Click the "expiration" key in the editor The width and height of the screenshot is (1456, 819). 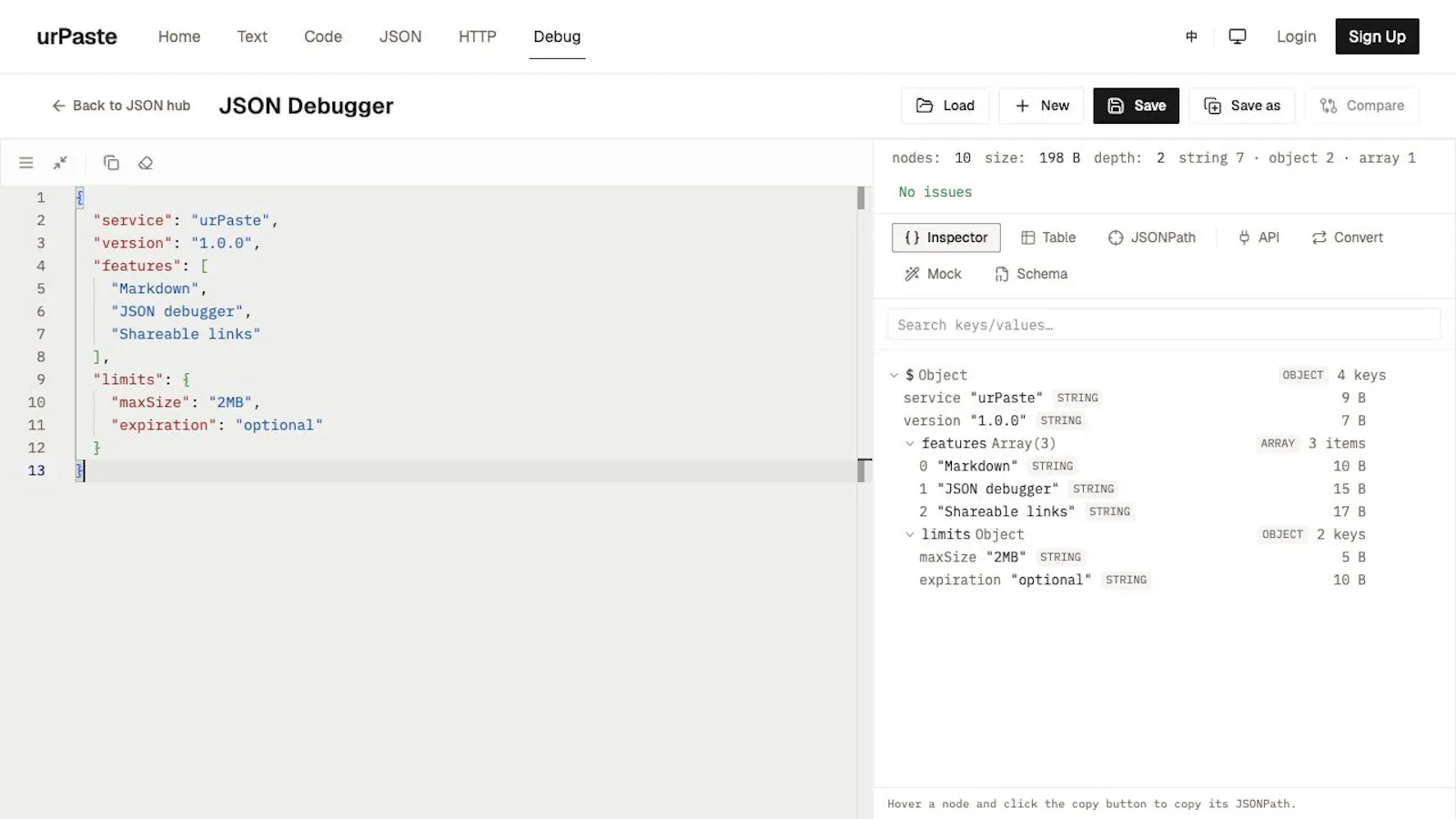point(165,425)
